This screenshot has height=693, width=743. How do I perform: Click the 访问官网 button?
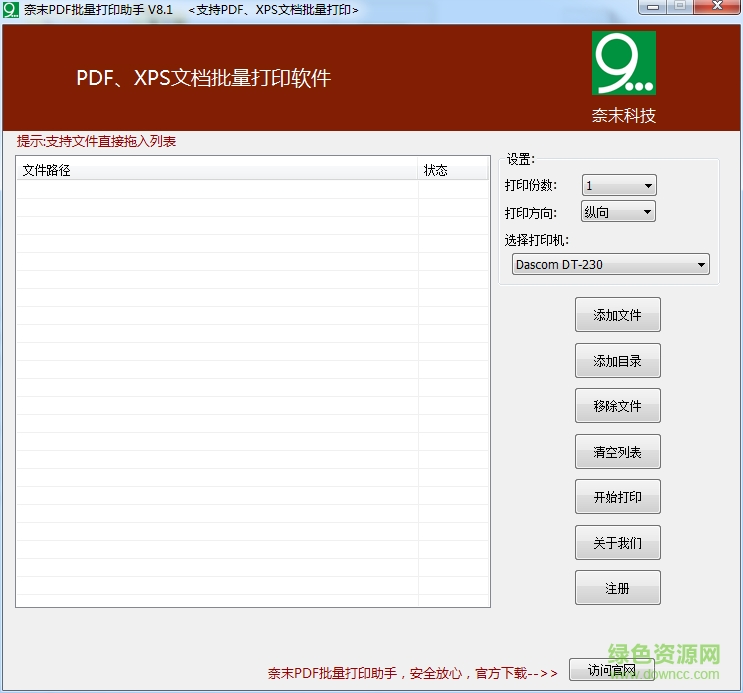coord(612,670)
